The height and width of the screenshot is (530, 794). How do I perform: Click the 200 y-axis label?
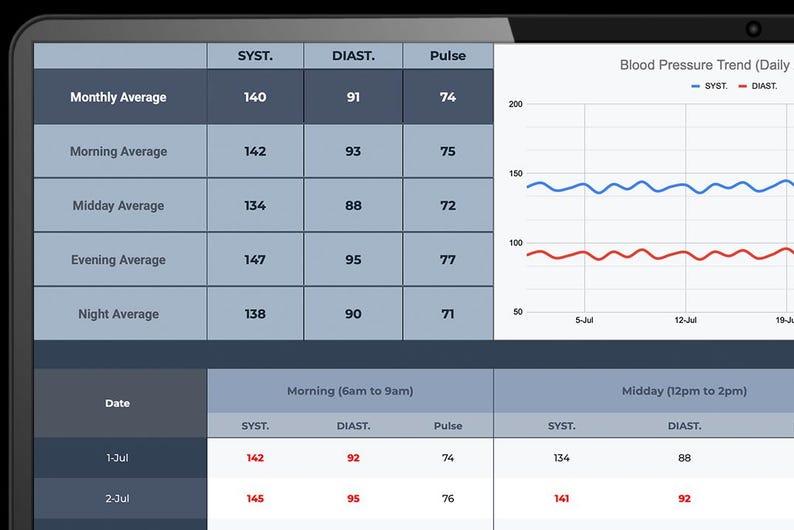(x=515, y=104)
